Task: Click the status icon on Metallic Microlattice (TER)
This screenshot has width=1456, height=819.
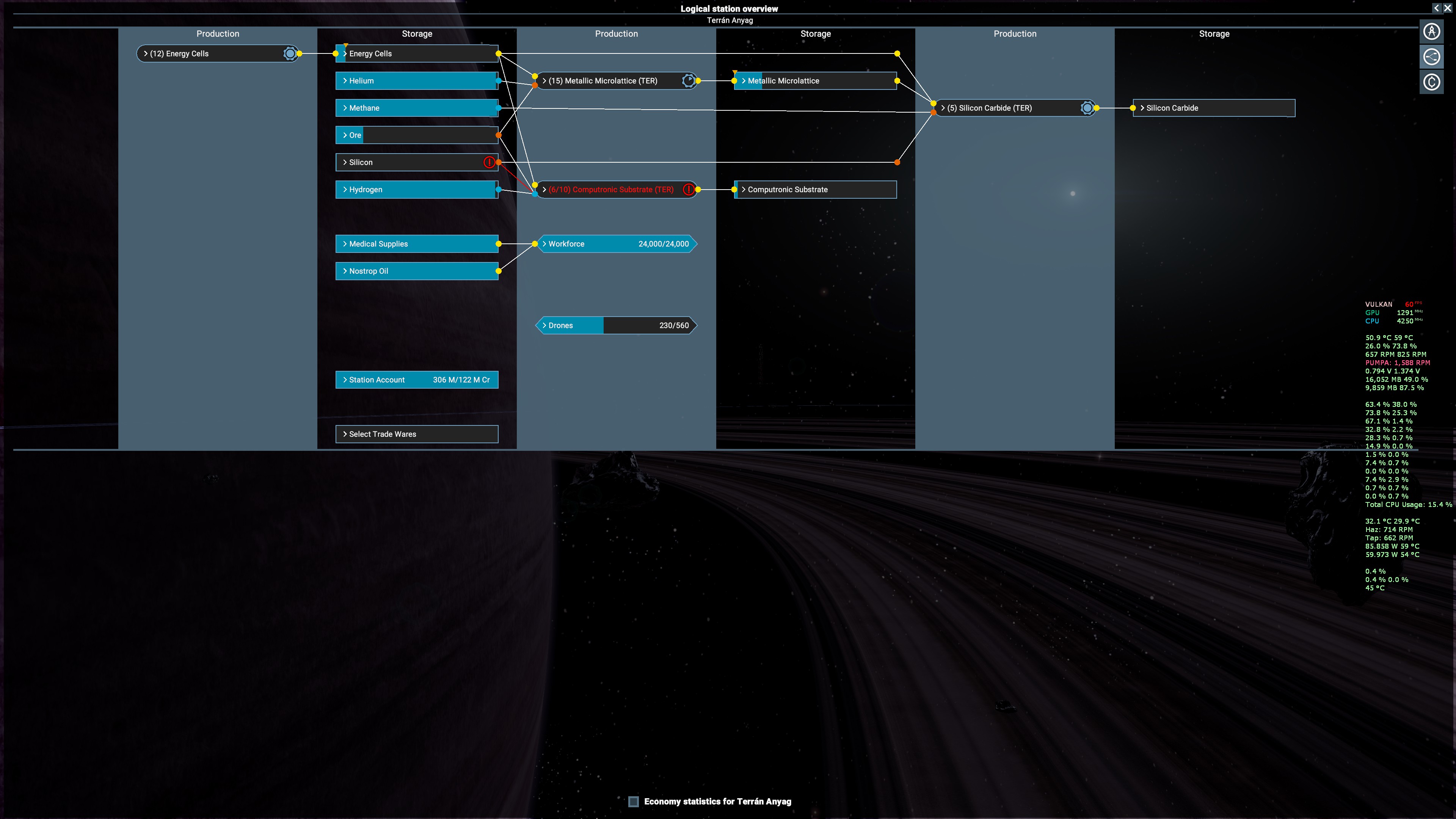Action: [x=689, y=81]
